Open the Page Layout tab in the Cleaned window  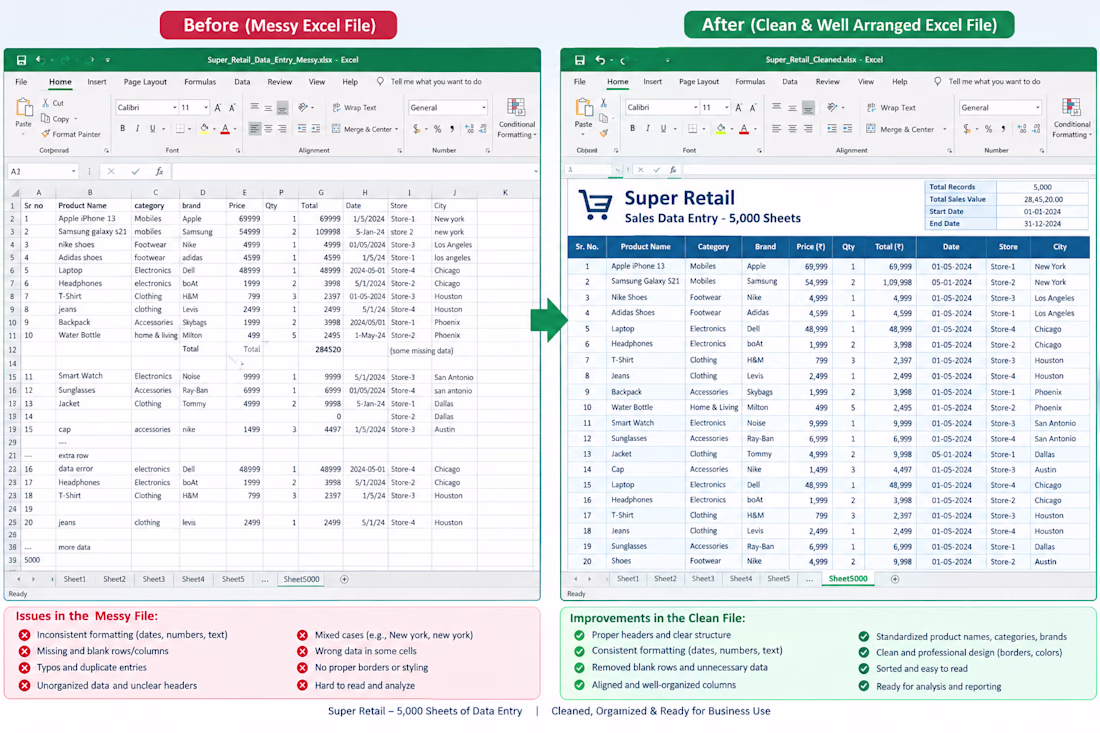click(699, 82)
